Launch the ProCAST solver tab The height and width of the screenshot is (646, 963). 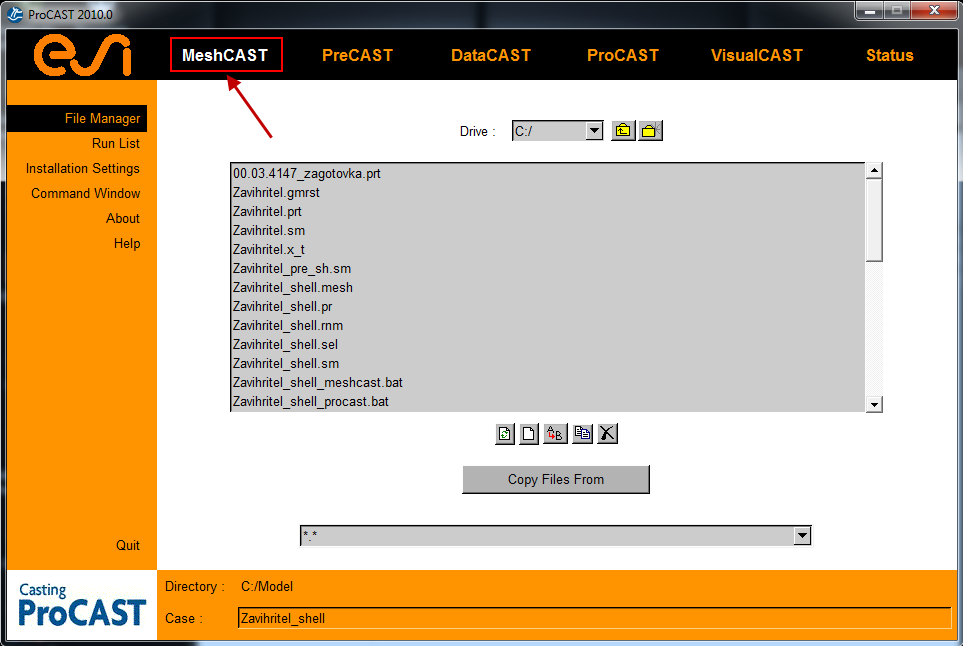click(x=623, y=55)
